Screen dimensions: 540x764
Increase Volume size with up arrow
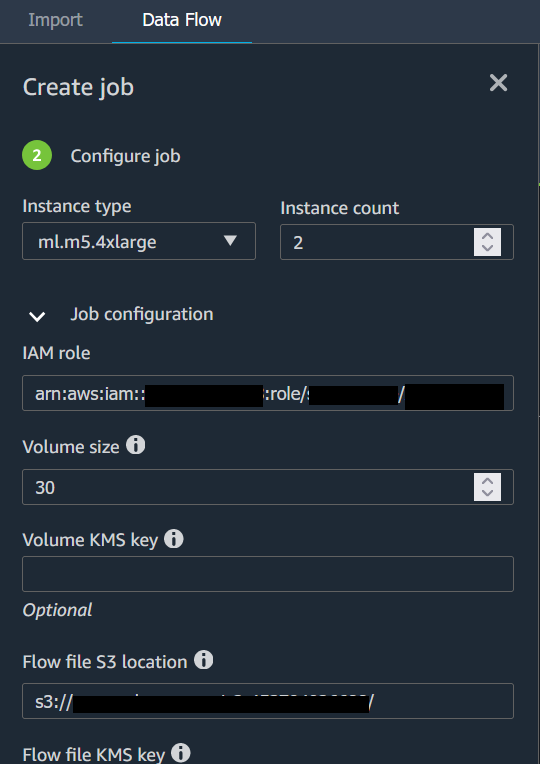pos(487,480)
